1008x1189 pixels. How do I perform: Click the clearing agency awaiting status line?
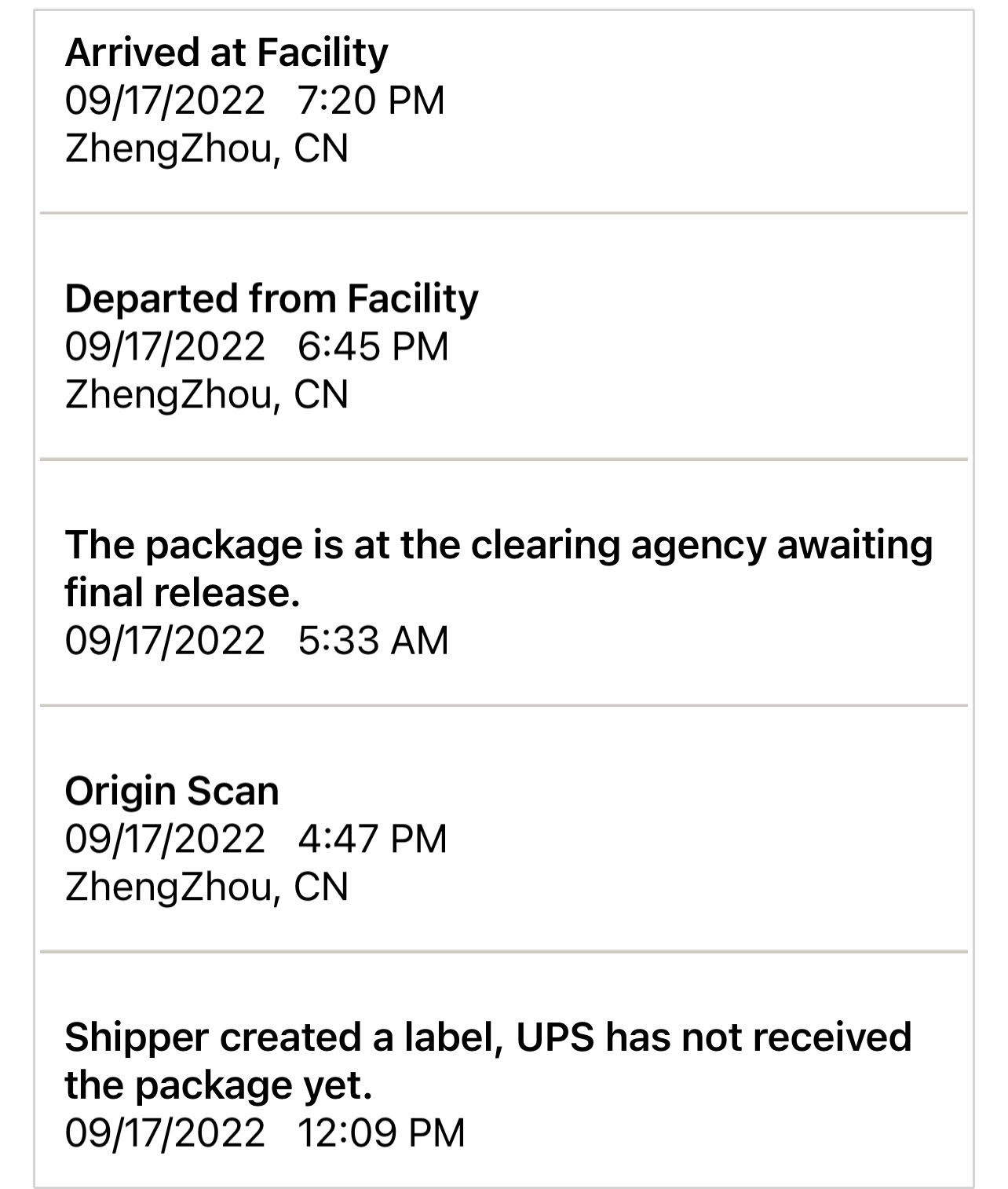tap(499, 544)
